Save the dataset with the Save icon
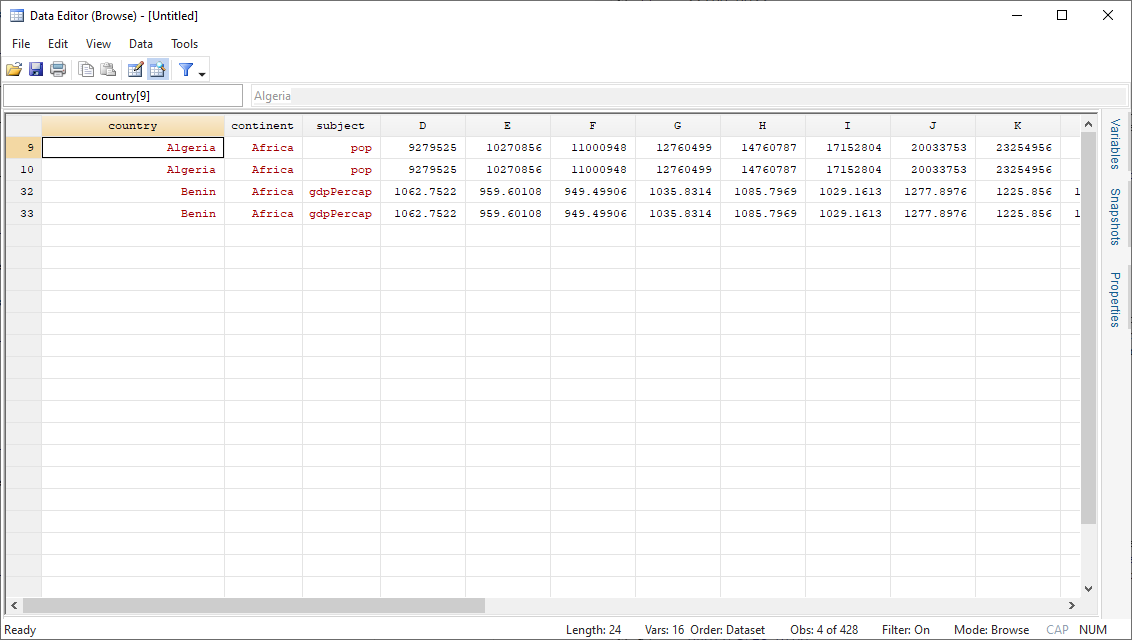Image resolution: width=1132 pixels, height=640 pixels. 36,69
